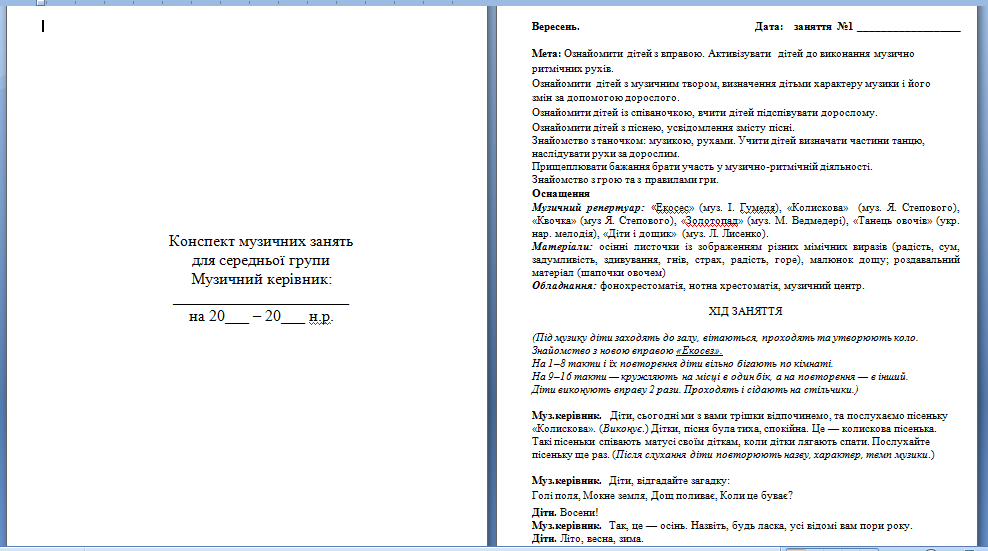
Task: Click the heading "Вересень."
Action: 555,26
